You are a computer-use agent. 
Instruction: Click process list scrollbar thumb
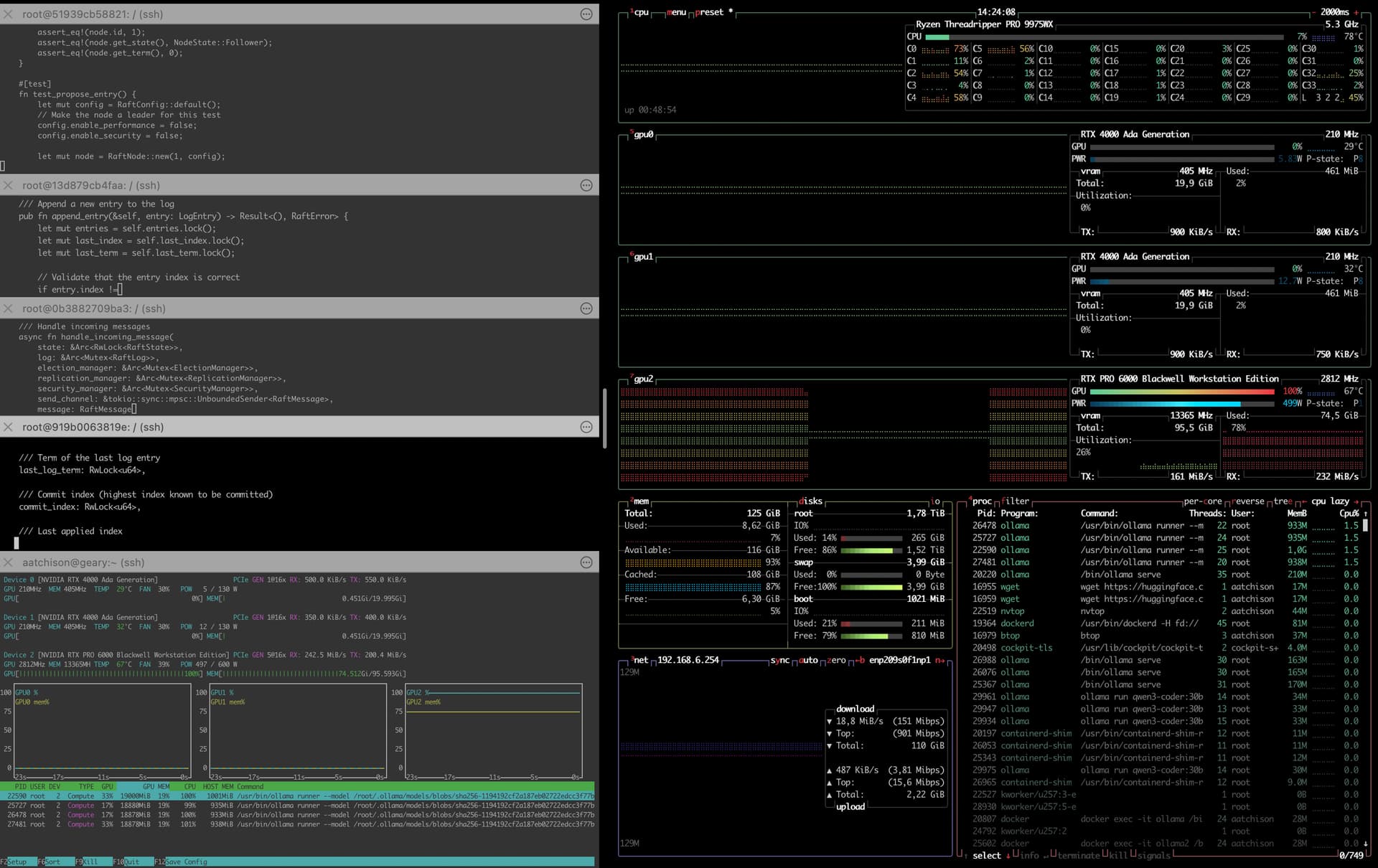click(x=1366, y=525)
